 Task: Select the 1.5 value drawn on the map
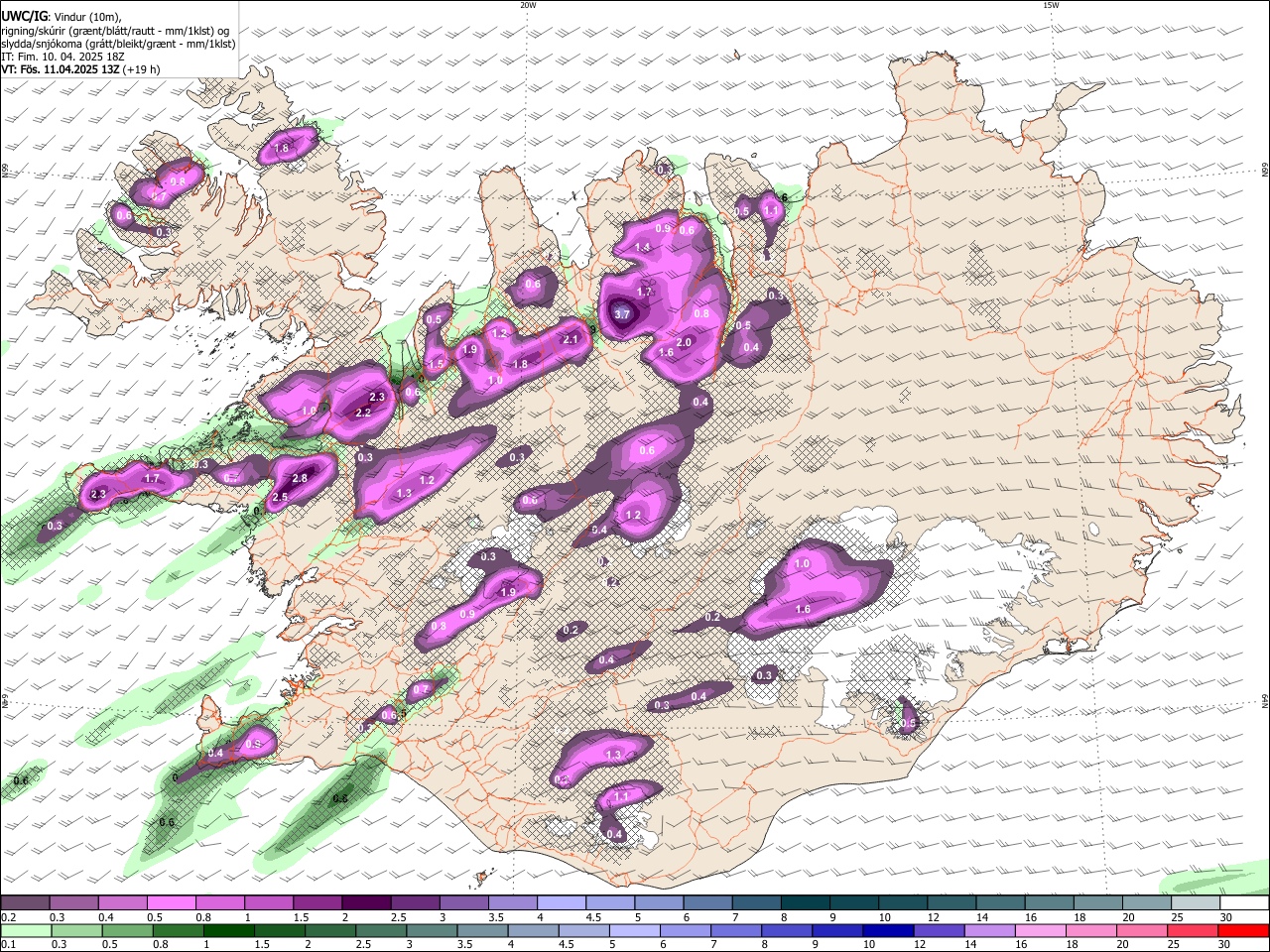[436, 364]
